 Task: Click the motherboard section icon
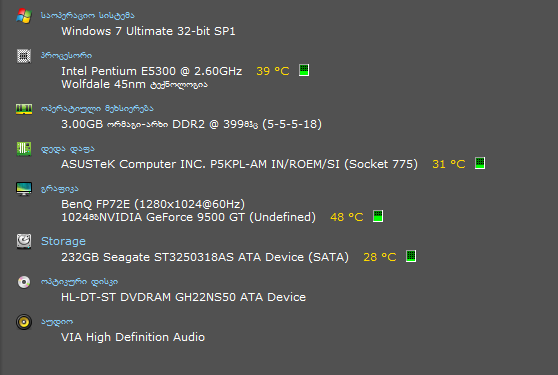pos(24,149)
